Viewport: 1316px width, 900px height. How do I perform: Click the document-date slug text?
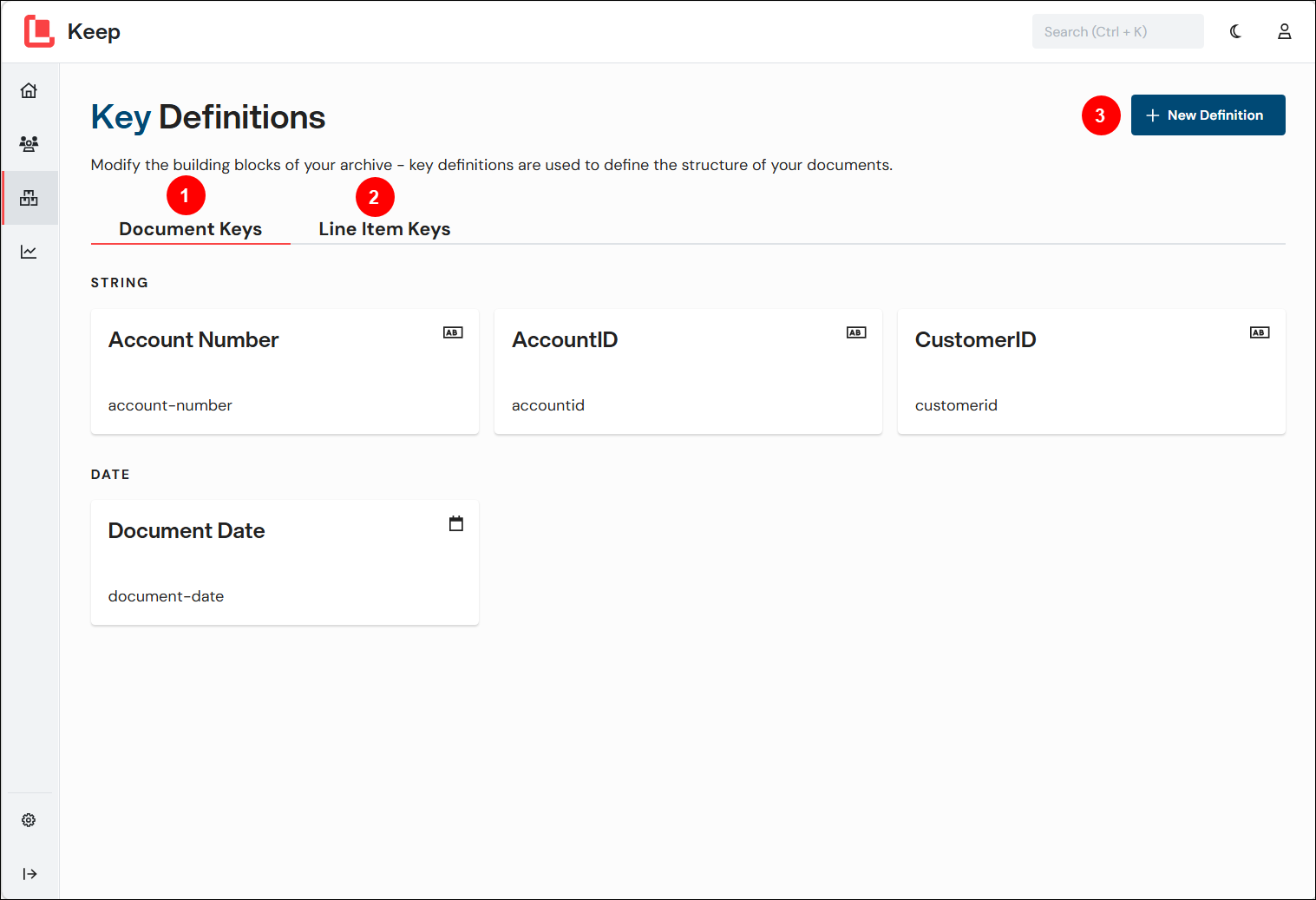pos(166,596)
